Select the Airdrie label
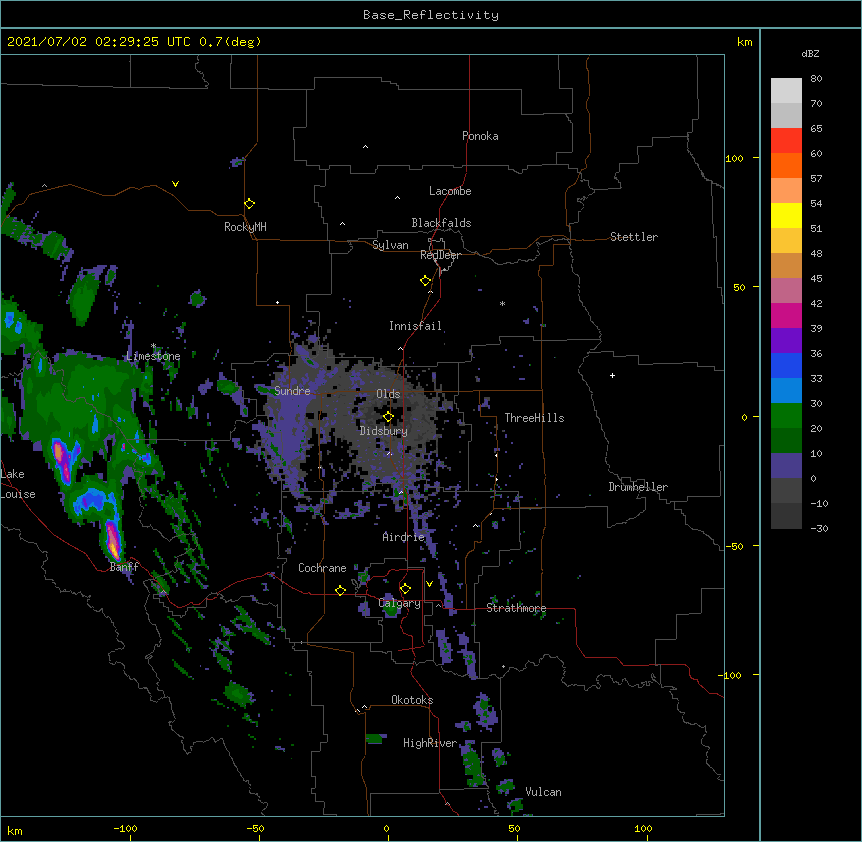Image resolution: width=862 pixels, height=842 pixels. pyautogui.click(x=403, y=537)
